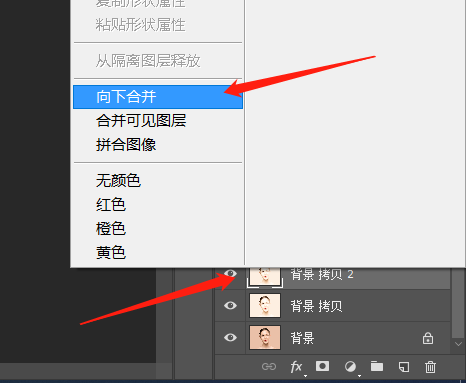Click the layers panel scroll down arrow
The height and width of the screenshot is (383, 466).
(458, 344)
